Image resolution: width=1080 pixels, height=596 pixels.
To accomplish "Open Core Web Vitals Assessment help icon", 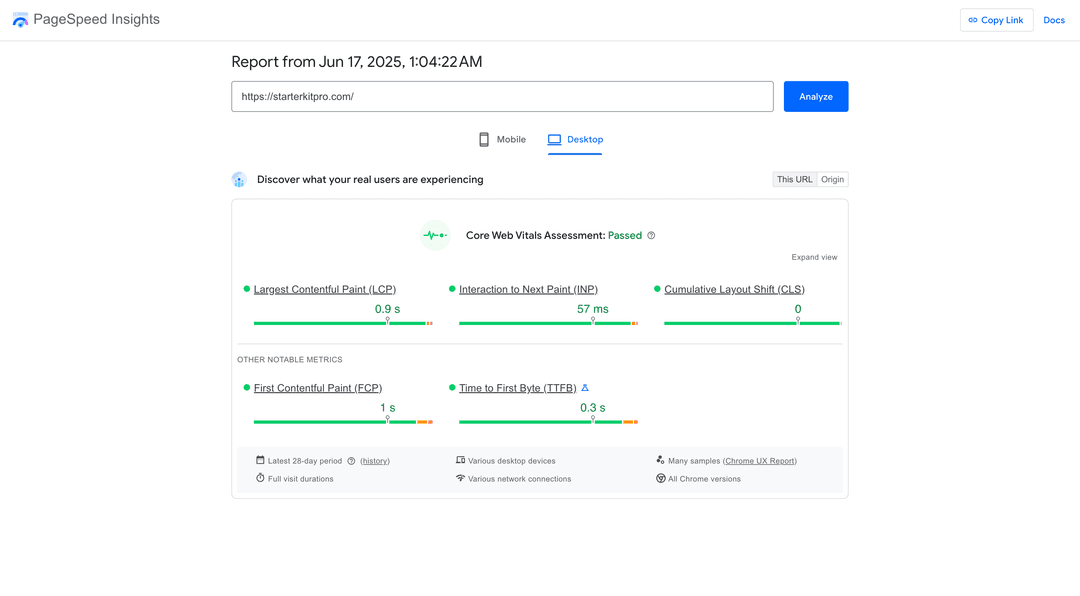I will click(651, 236).
